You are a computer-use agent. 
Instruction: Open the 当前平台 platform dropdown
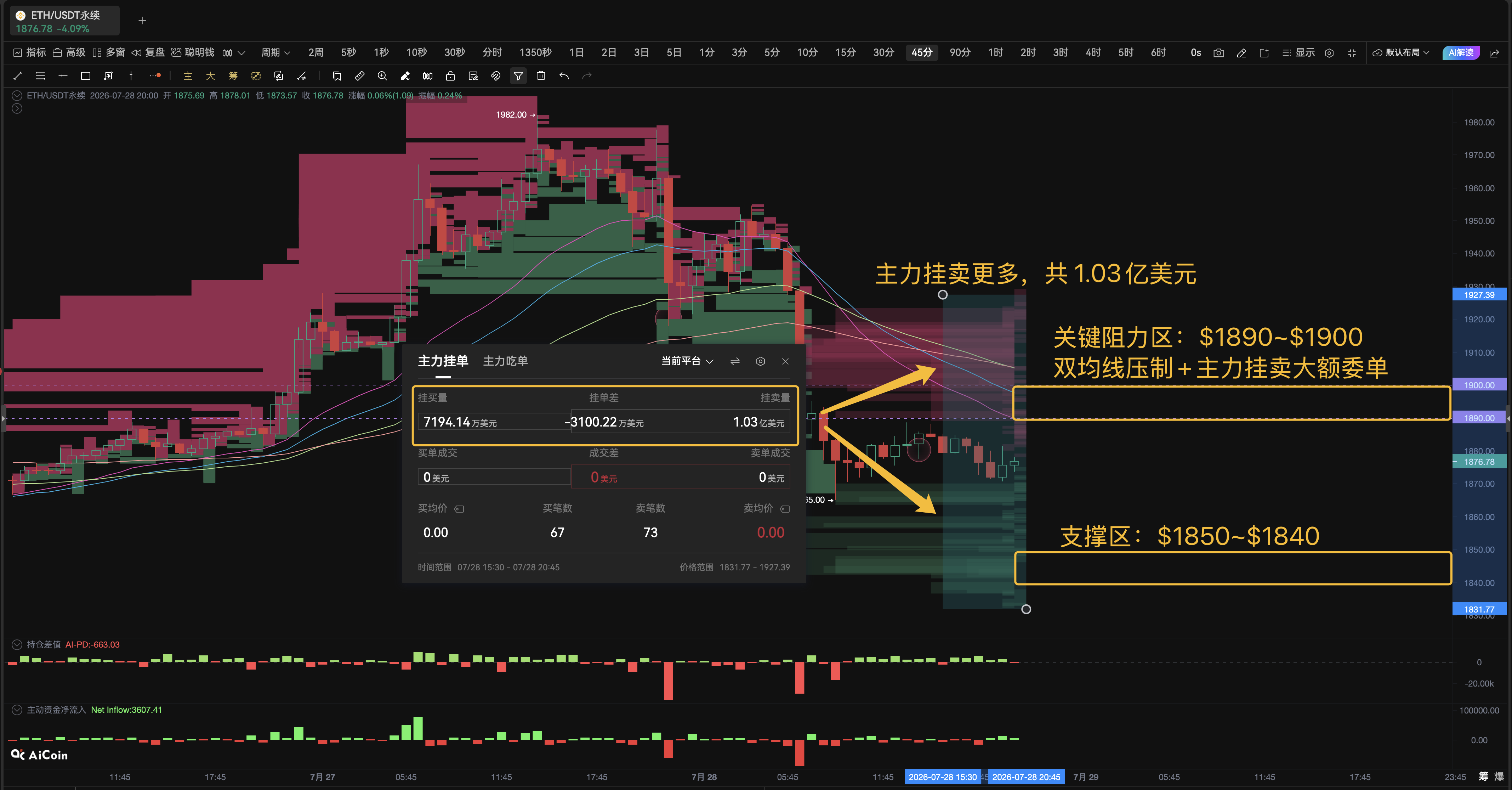tap(687, 361)
